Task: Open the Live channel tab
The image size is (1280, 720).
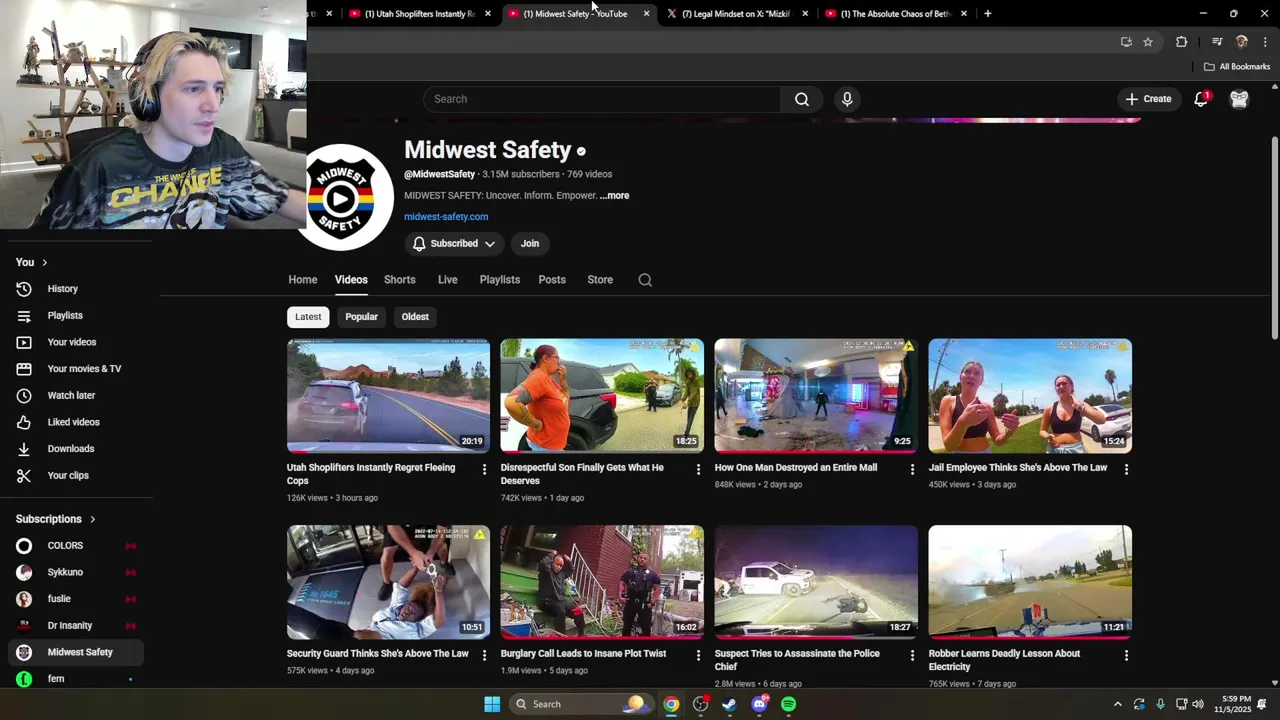Action: [x=448, y=280]
